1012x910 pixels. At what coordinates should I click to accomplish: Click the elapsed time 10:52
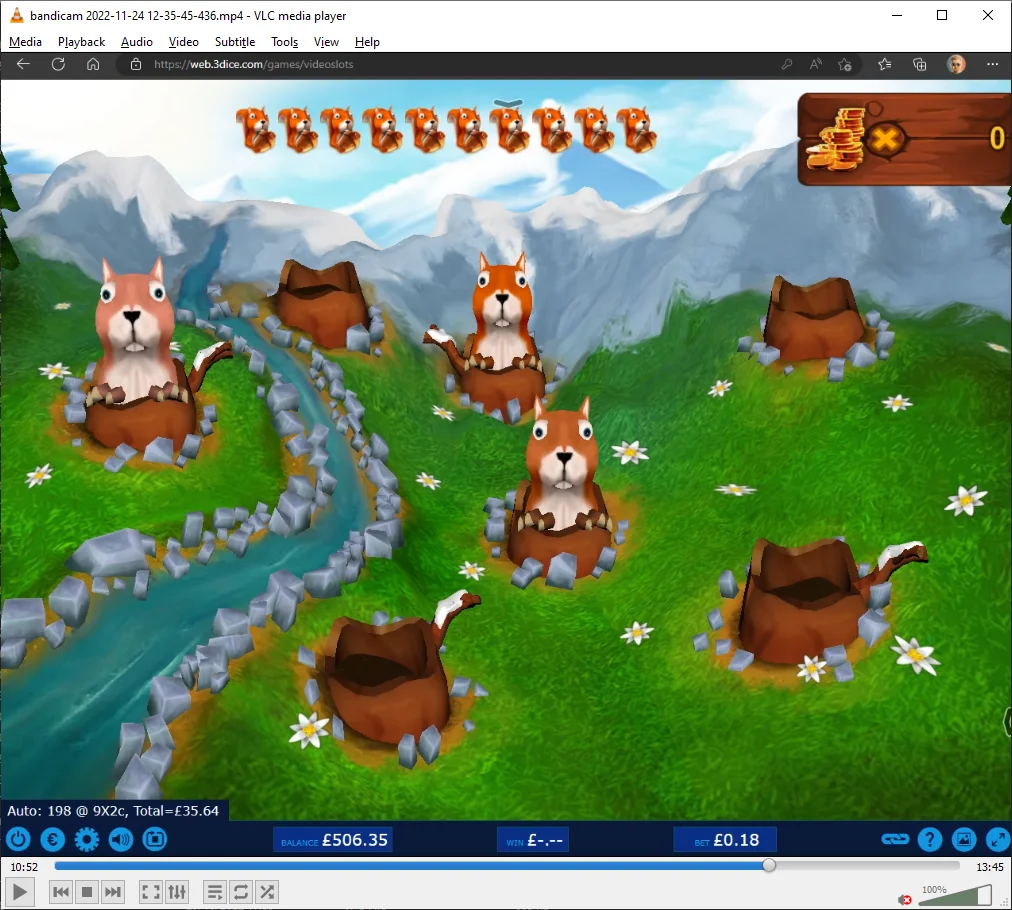24,867
